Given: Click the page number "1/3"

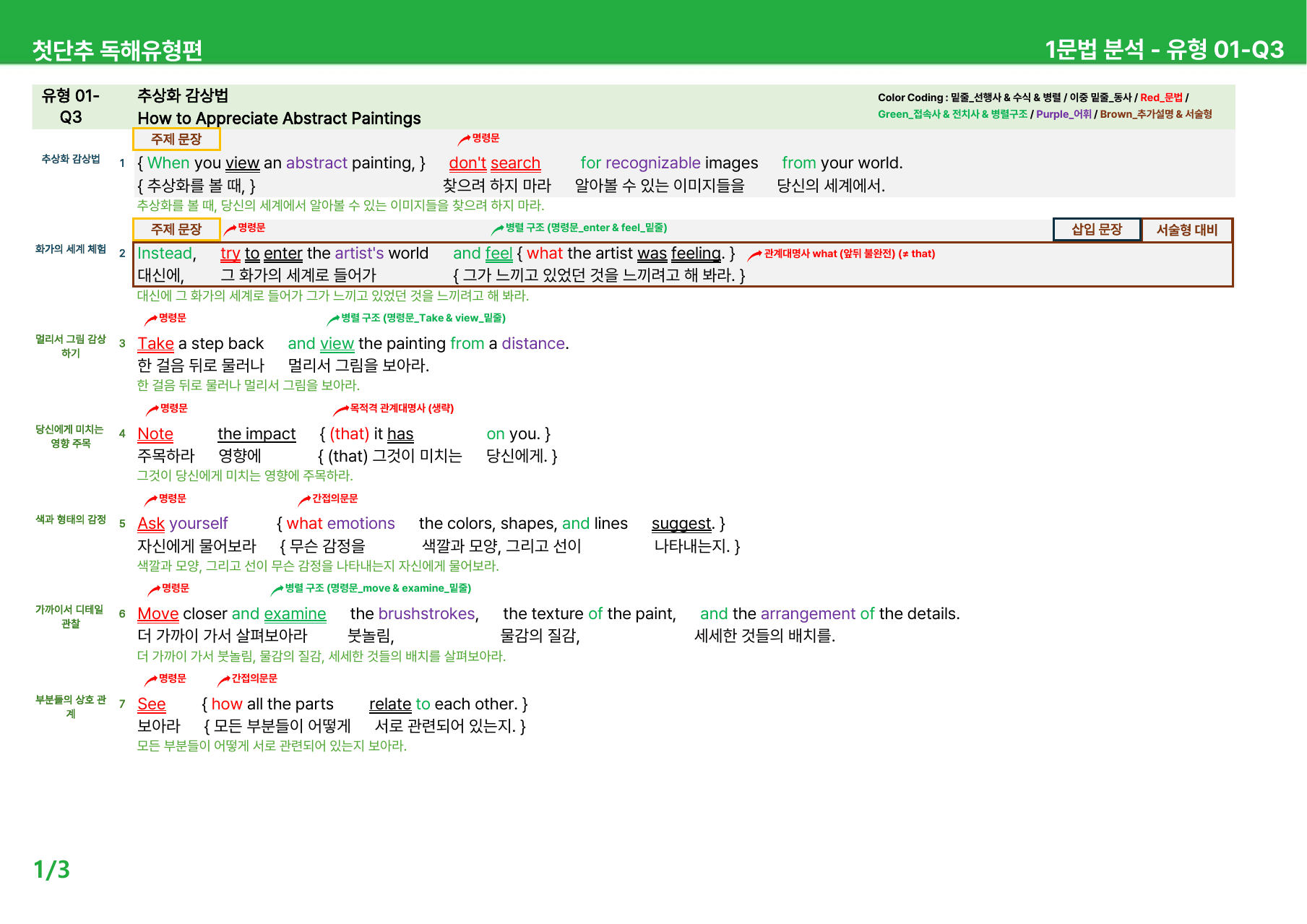Looking at the screenshot, I should [x=52, y=869].
